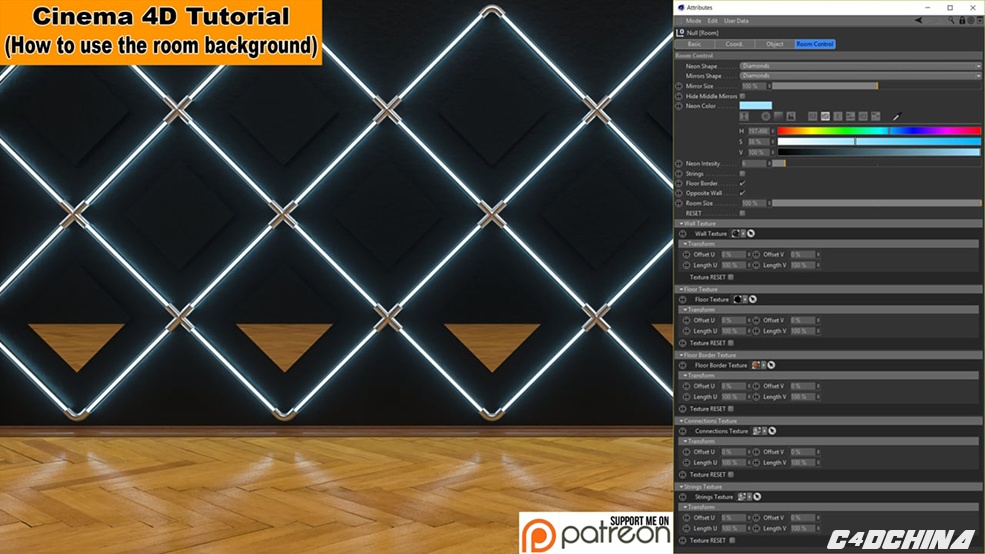Click the Neon Intesity value field
The image size is (985, 554).
pyautogui.click(x=753, y=163)
